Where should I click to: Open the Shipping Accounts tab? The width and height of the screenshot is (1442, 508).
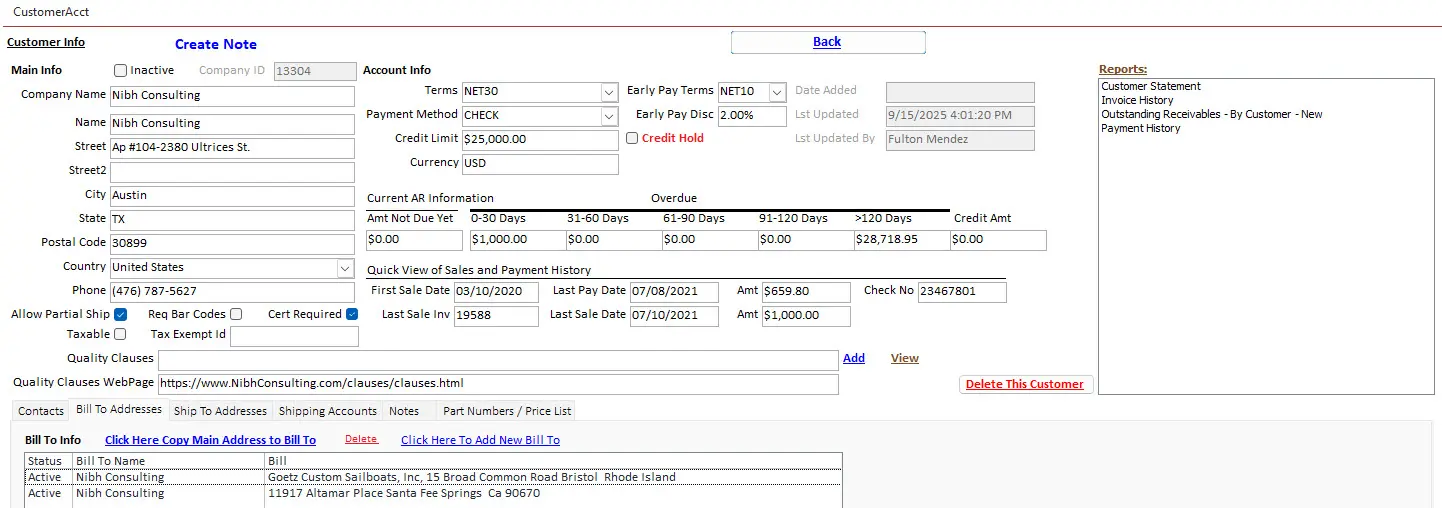pyautogui.click(x=328, y=411)
